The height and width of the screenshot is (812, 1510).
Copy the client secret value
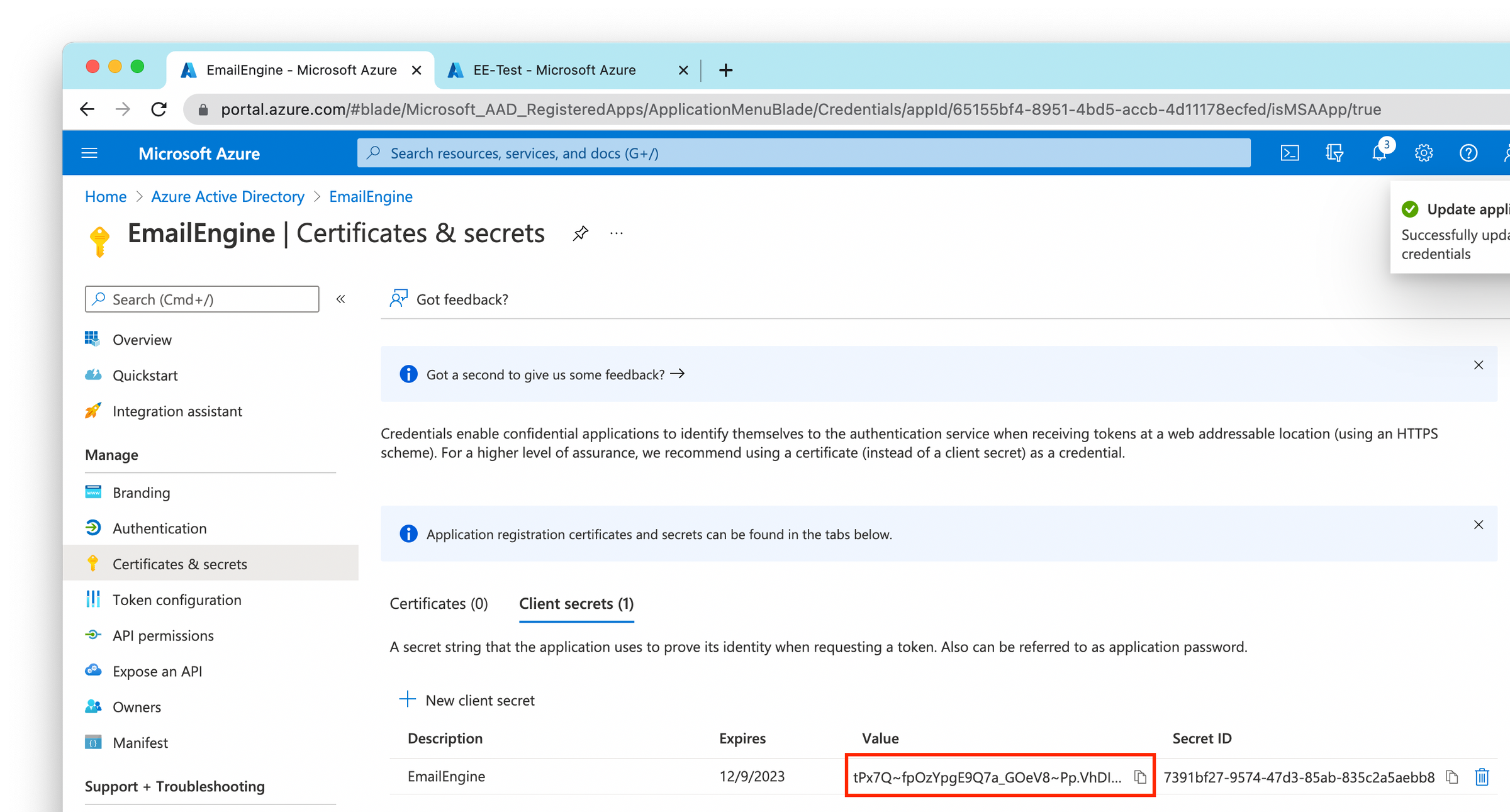(1140, 776)
